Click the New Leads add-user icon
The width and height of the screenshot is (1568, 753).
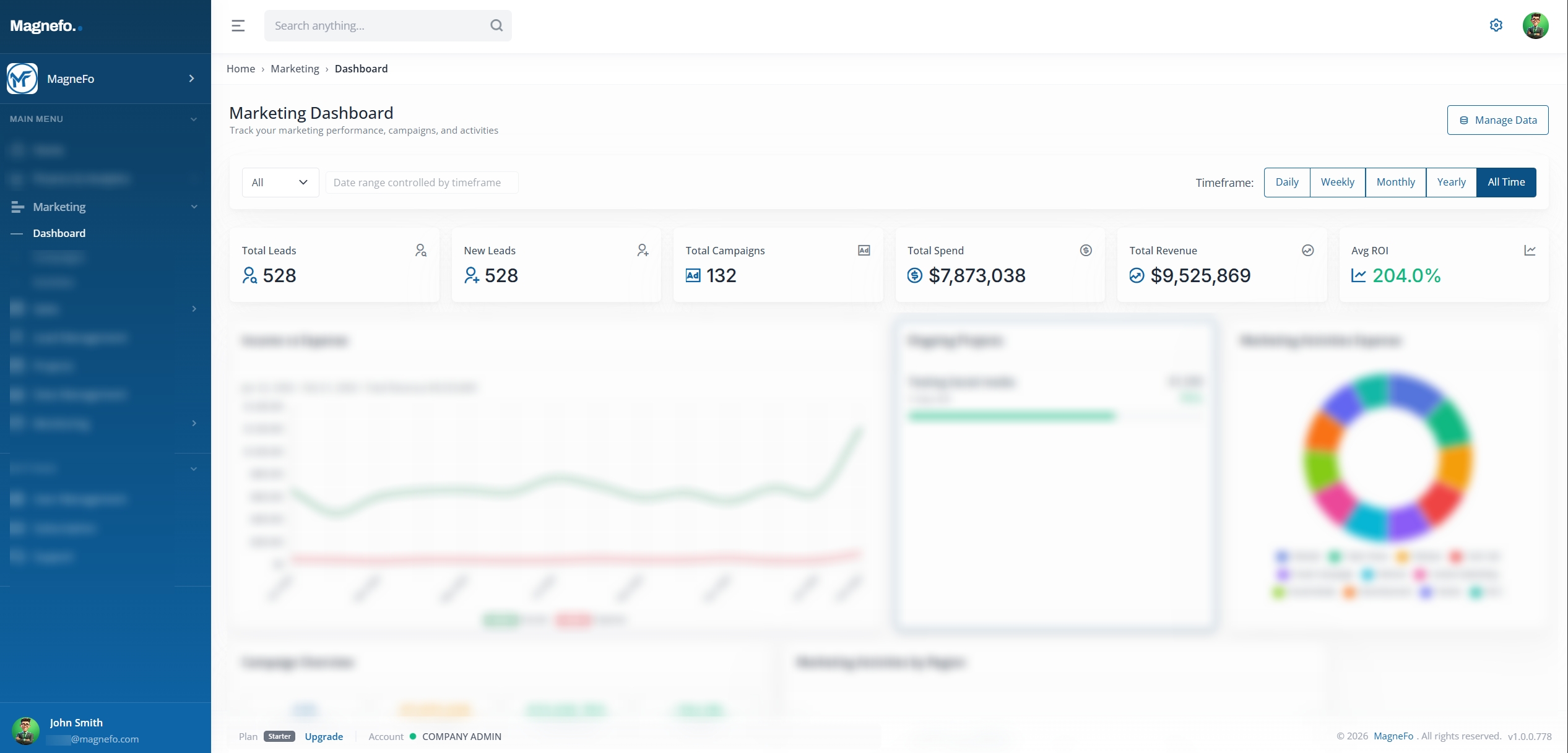643,250
